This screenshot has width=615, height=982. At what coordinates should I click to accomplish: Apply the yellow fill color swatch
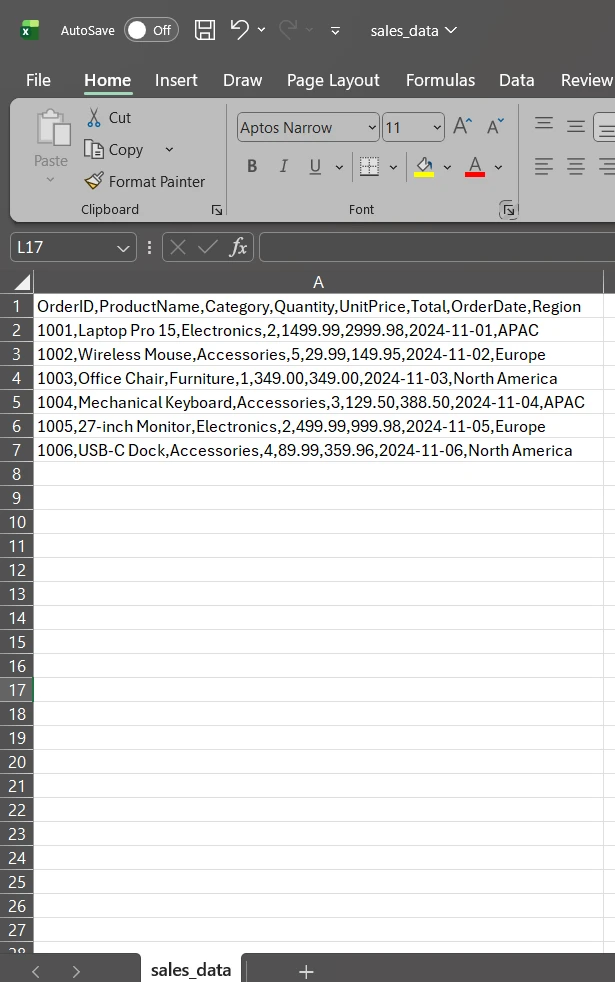pos(425,167)
